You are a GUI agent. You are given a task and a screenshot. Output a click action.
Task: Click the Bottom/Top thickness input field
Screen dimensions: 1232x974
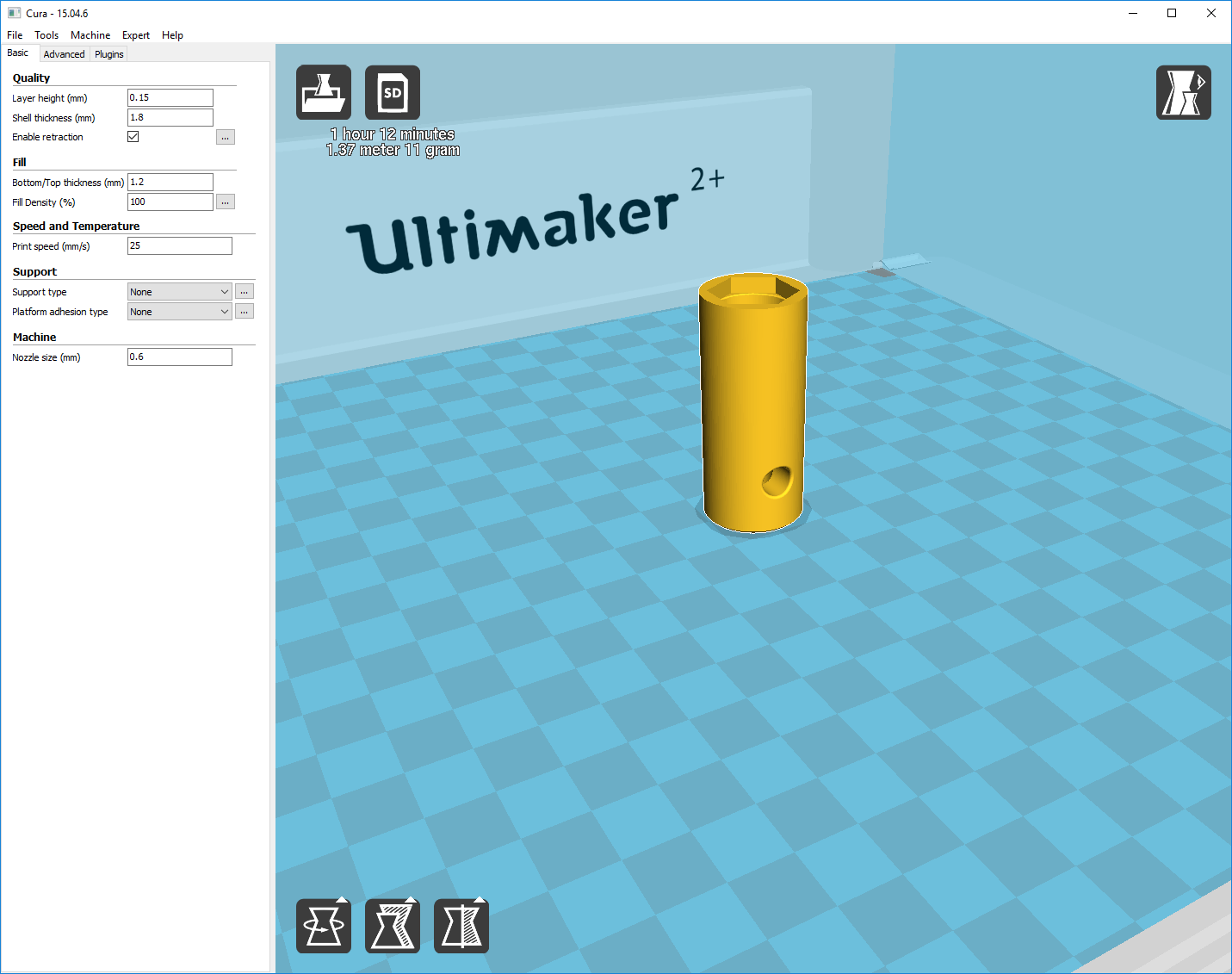click(170, 183)
